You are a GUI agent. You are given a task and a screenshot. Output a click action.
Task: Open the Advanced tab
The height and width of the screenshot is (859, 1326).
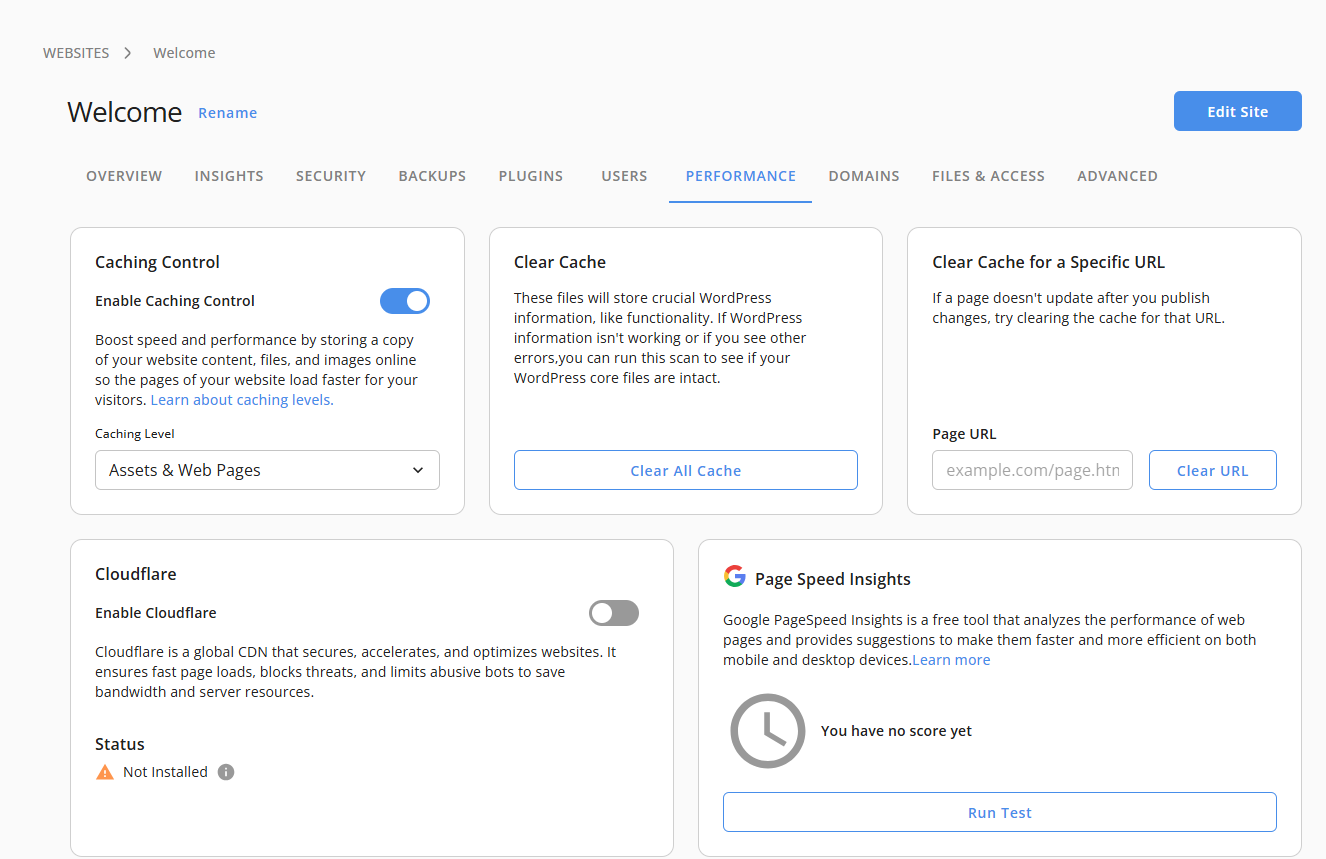(x=1117, y=176)
